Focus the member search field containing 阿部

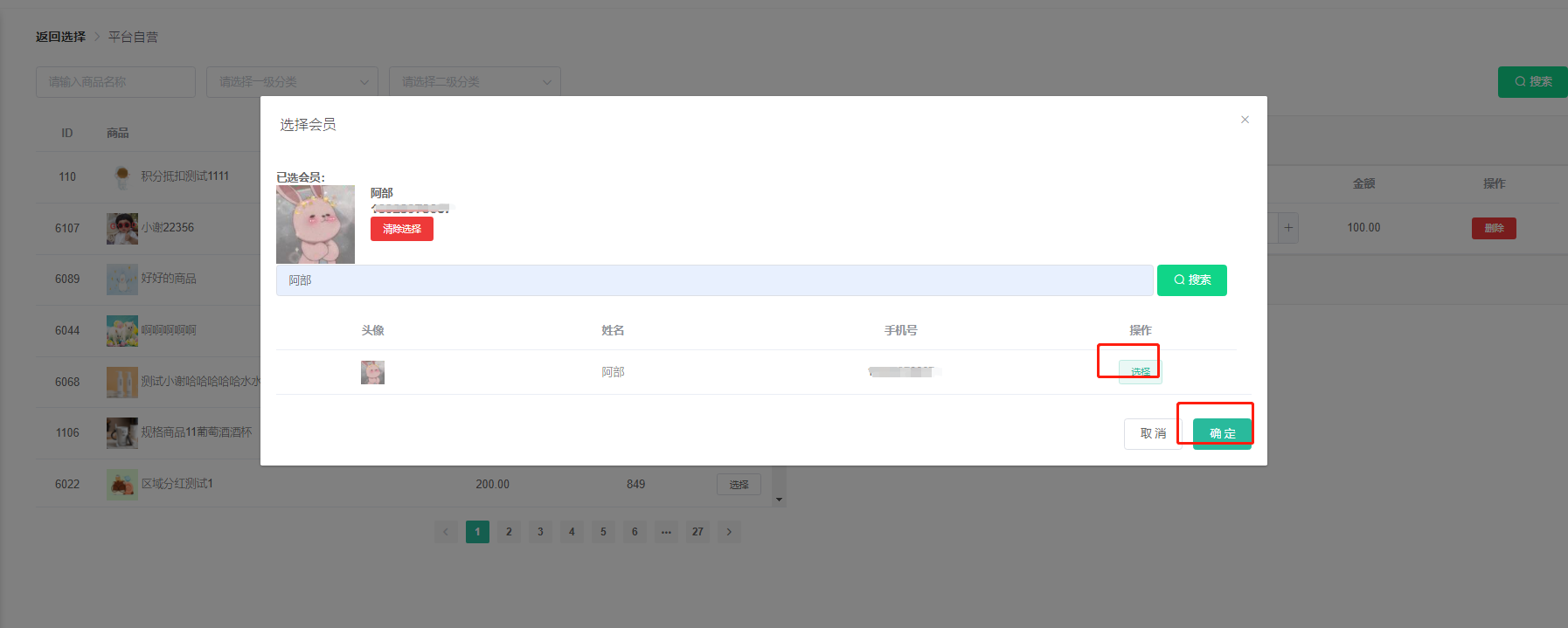(714, 280)
